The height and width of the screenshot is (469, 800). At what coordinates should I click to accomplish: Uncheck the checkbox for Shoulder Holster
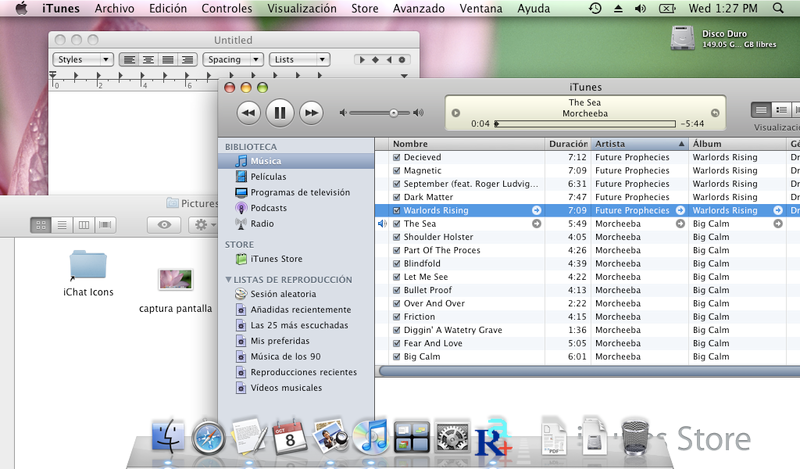397,237
